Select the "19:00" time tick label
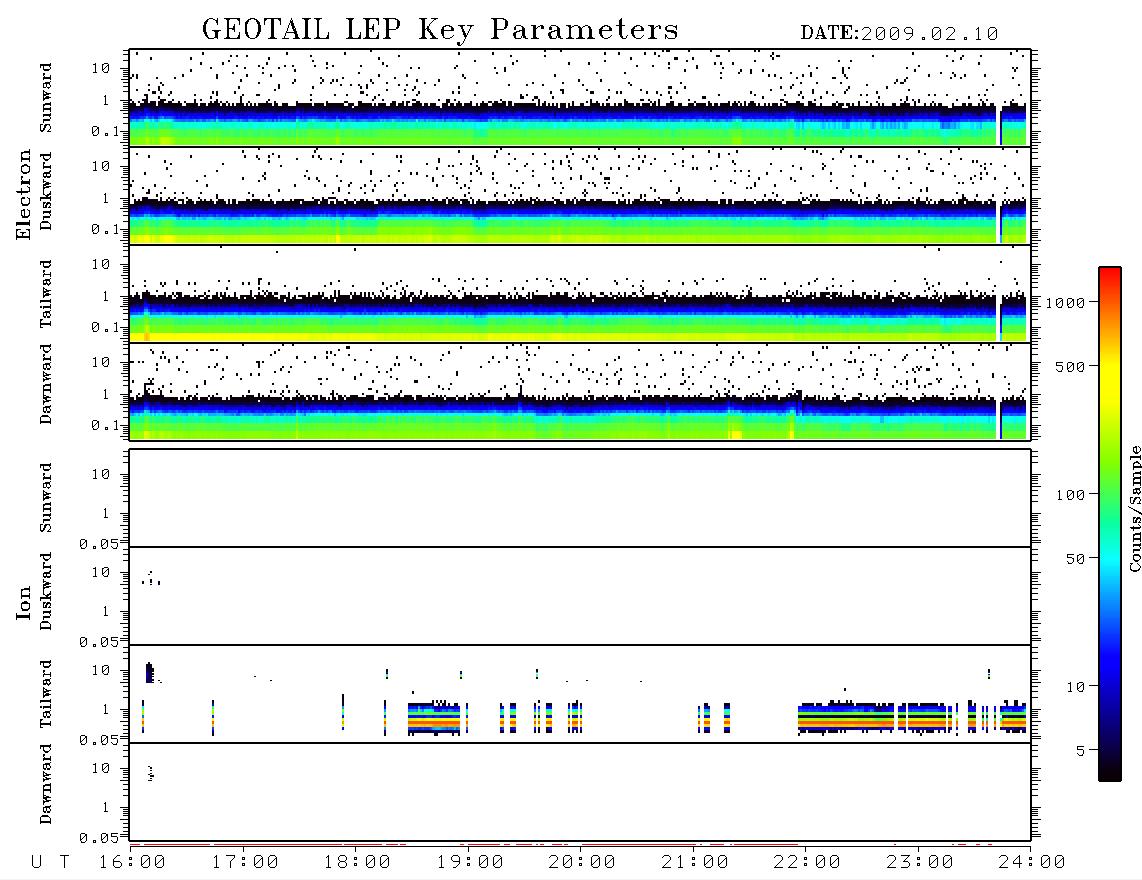This screenshot has width=1142, height=880. click(470, 863)
